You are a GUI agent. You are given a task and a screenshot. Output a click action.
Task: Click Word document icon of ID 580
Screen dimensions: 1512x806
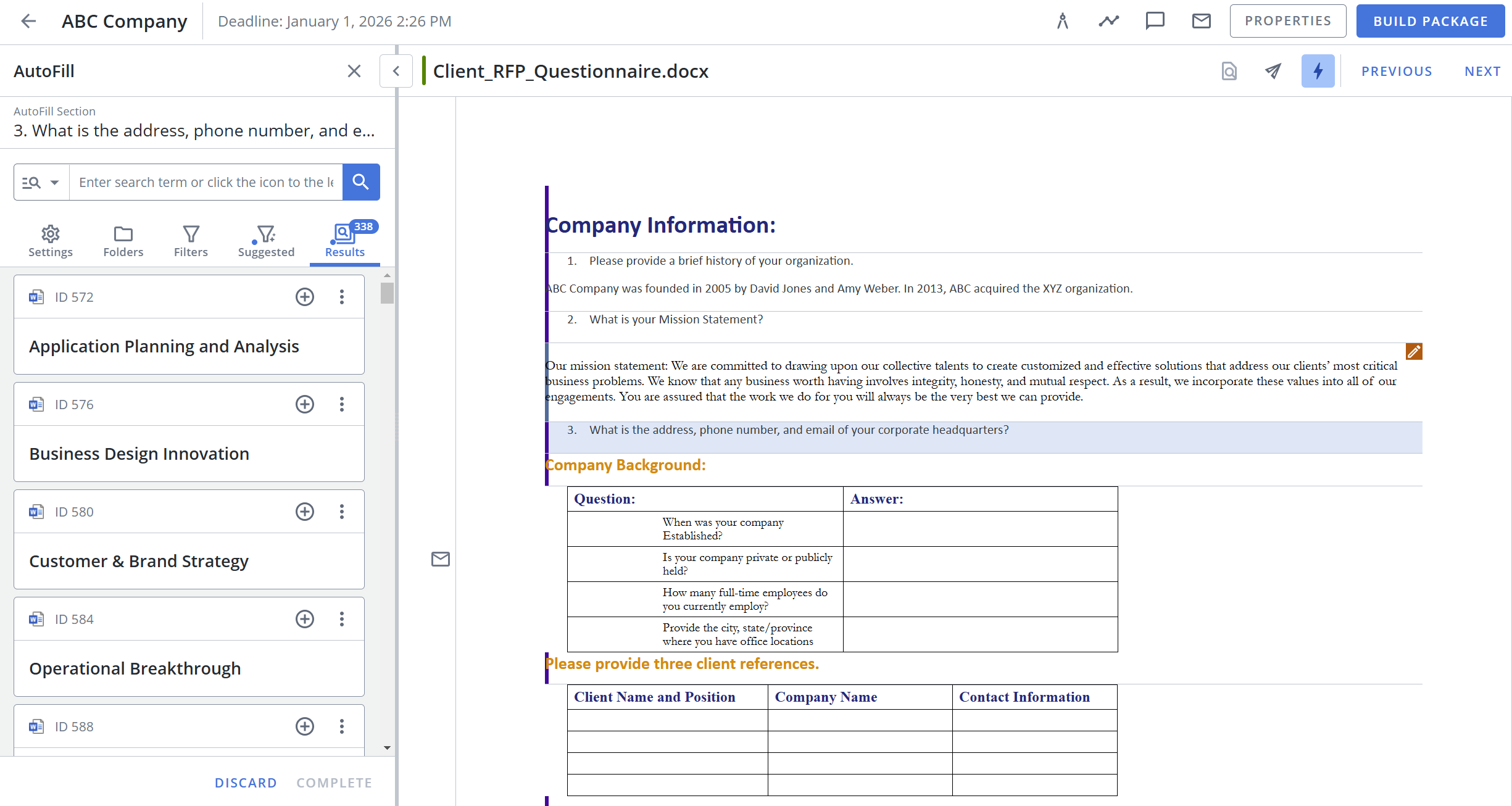pyautogui.click(x=36, y=512)
